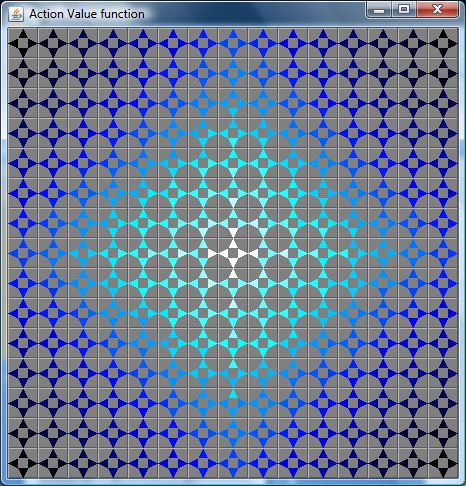
Task: Click the black left-pointing triangle in top-left corner state
Action: click(x=14, y=43)
